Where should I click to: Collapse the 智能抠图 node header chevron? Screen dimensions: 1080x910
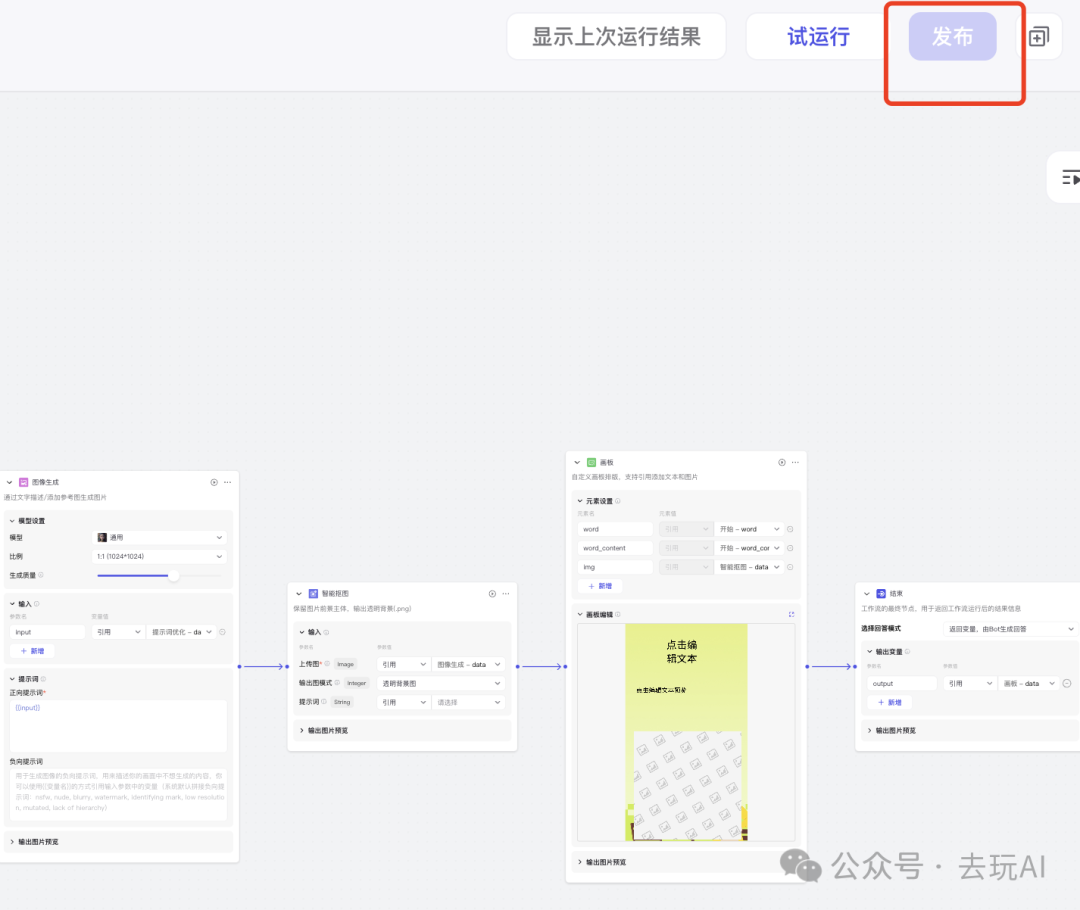[299, 594]
